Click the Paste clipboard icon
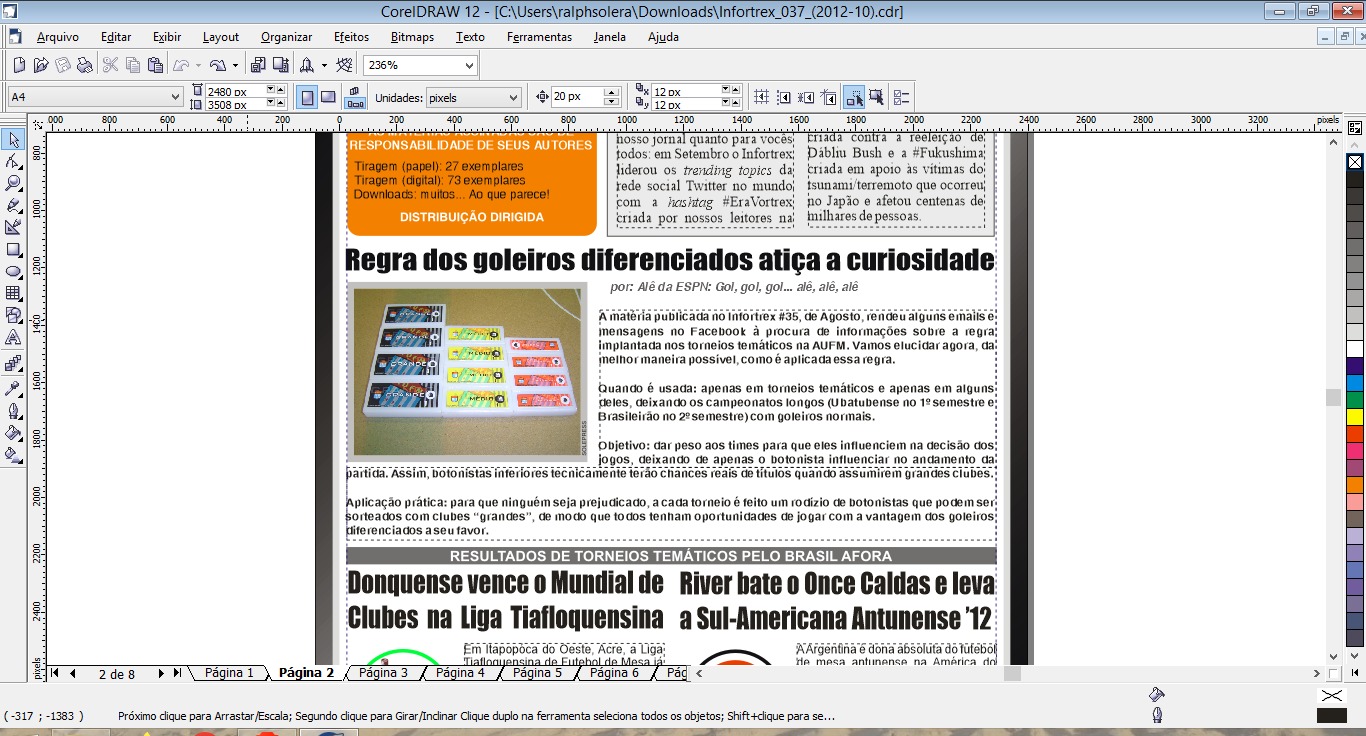Screen dimensions: 1366x736 coord(155,65)
